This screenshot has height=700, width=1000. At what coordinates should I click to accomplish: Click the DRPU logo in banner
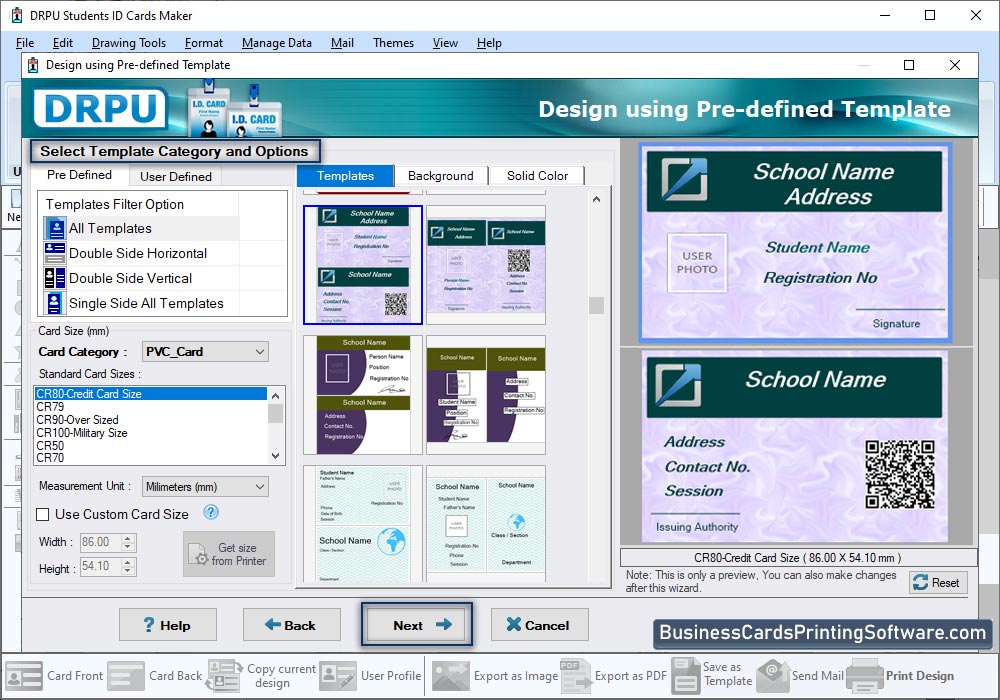[x=101, y=108]
